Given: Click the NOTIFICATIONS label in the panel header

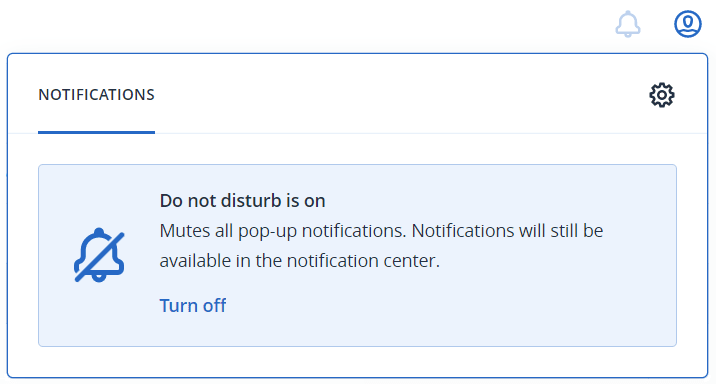Looking at the screenshot, I should [96, 95].
